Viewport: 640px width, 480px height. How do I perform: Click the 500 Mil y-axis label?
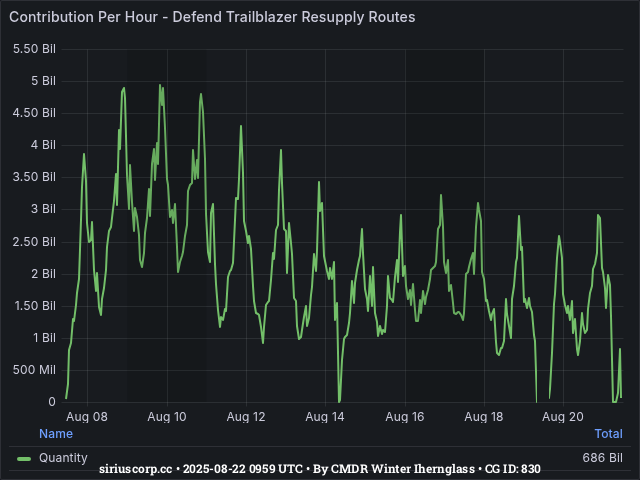pyautogui.click(x=34, y=370)
